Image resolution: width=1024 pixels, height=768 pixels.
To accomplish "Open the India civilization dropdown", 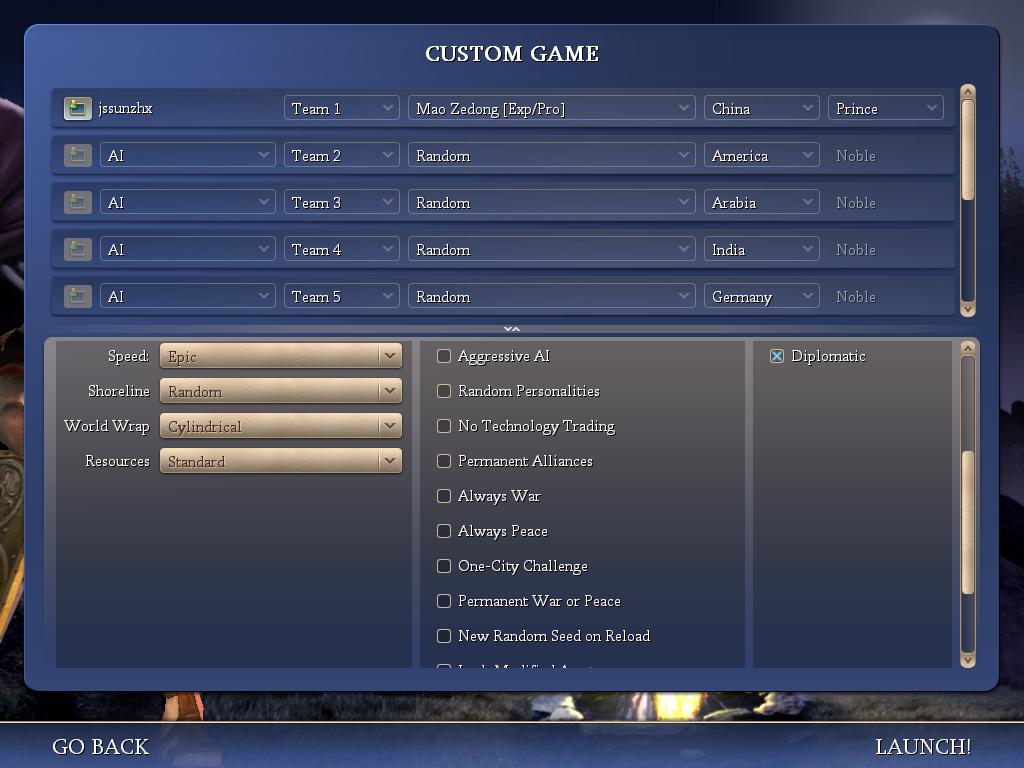I will click(761, 249).
